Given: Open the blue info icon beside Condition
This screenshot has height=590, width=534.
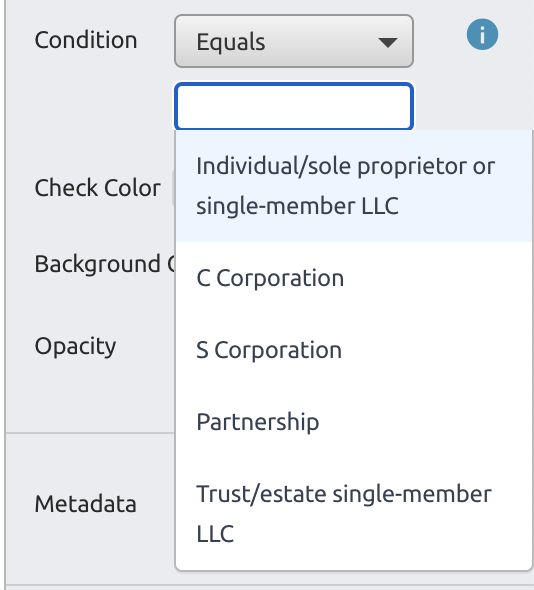Looking at the screenshot, I should tap(482, 34).
